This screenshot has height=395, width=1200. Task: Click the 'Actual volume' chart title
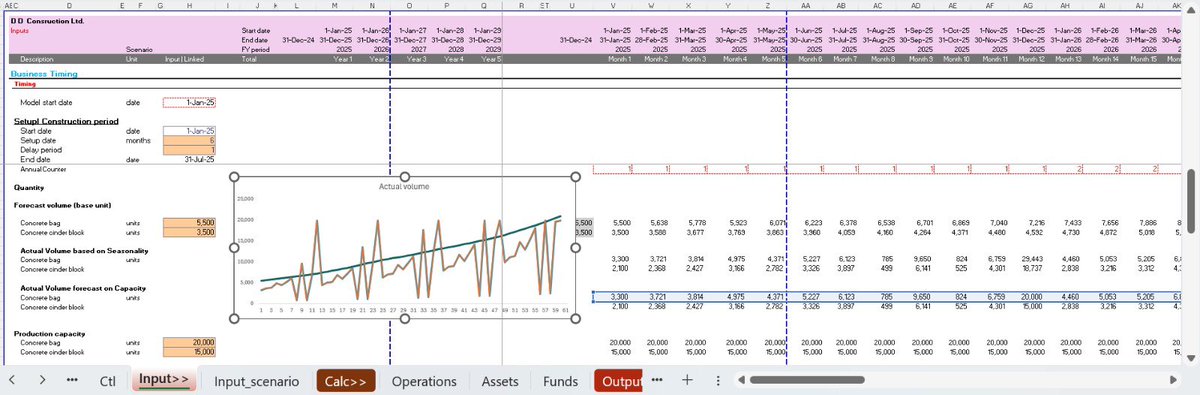click(x=404, y=186)
